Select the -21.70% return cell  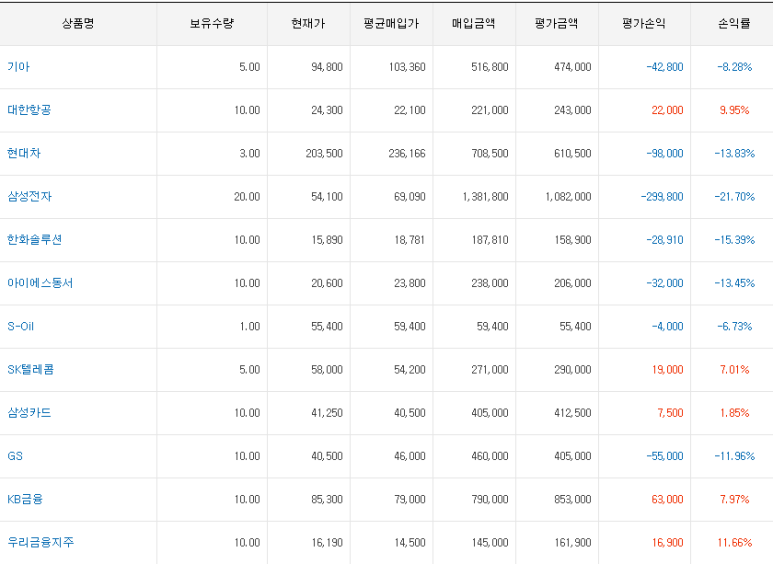click(735, 197)
